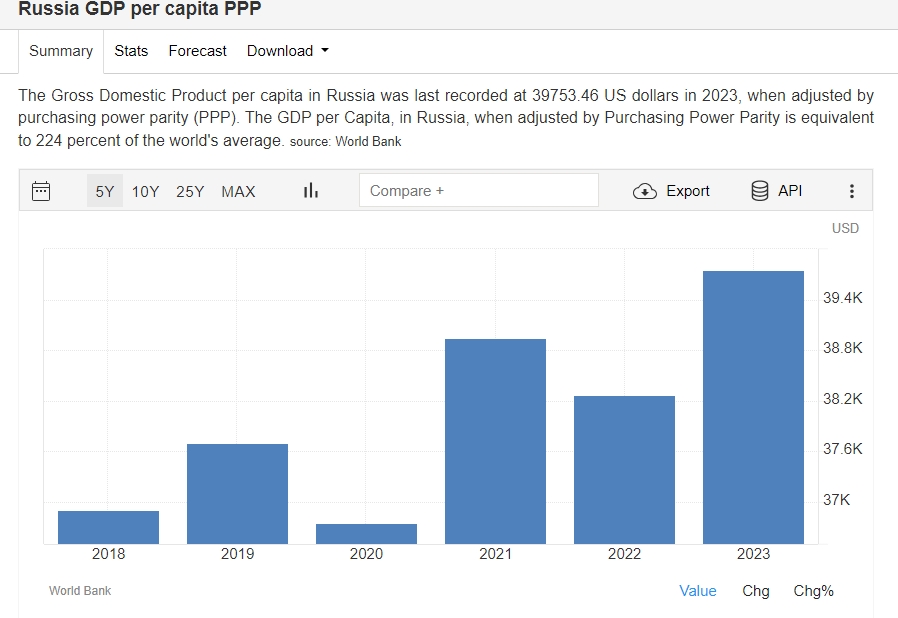The width and height of the screenshot is (898, 618).
Task: Click the Compare + input field
Action: 478,191
